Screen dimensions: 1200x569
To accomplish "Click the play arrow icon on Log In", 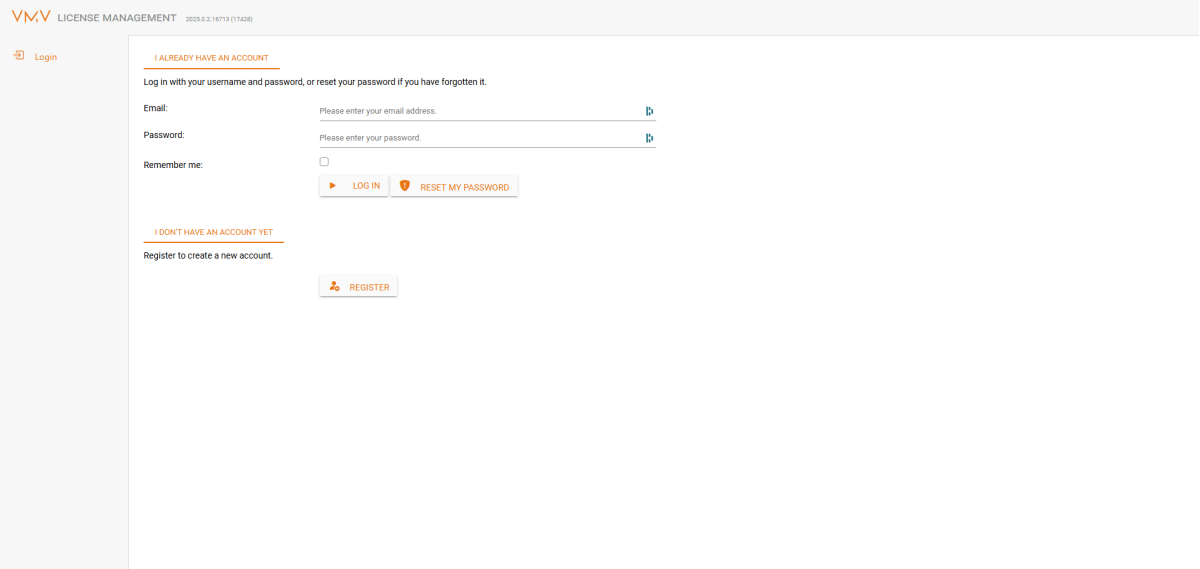I will 333,186.
